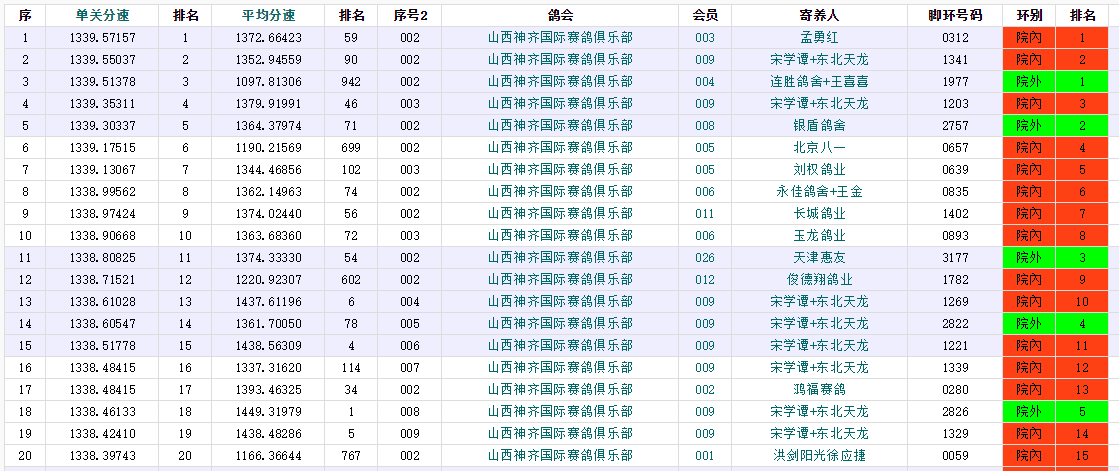Open member number 008 link
The image size is (1119, 471).
pyautogui.click(x=704, y=126)
